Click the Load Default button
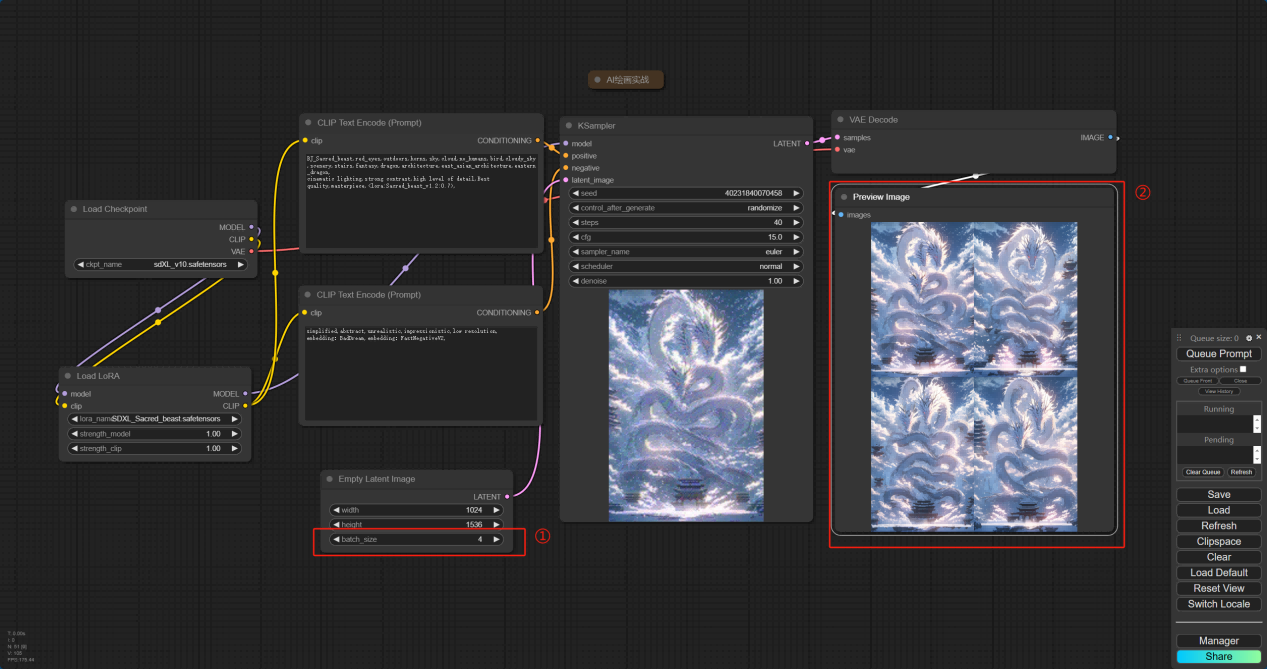This screenshot has width=1267, height=669. pos(1219,573)
